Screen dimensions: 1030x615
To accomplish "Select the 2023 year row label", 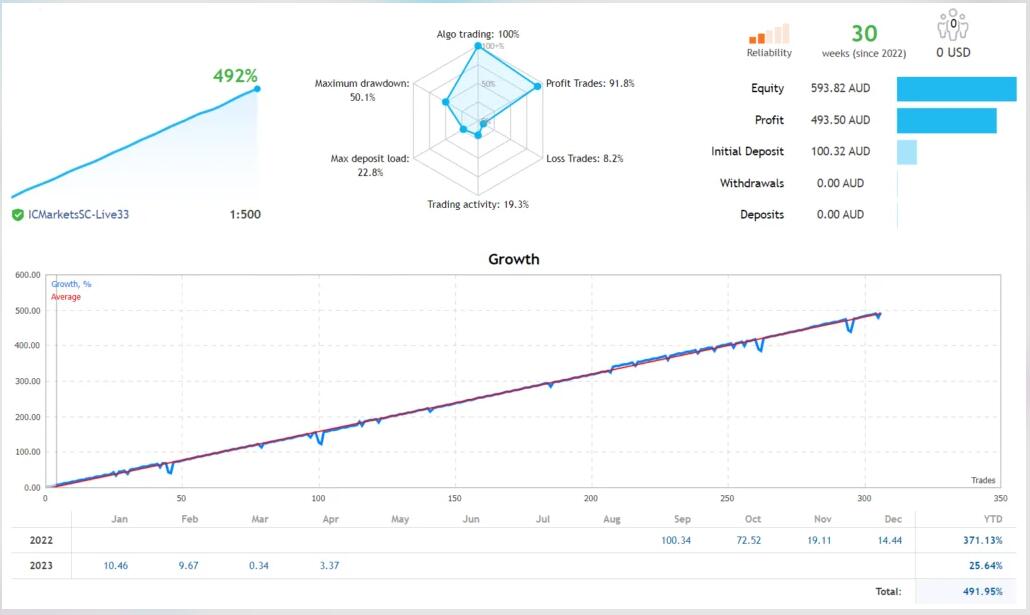I will click(40, 566).
